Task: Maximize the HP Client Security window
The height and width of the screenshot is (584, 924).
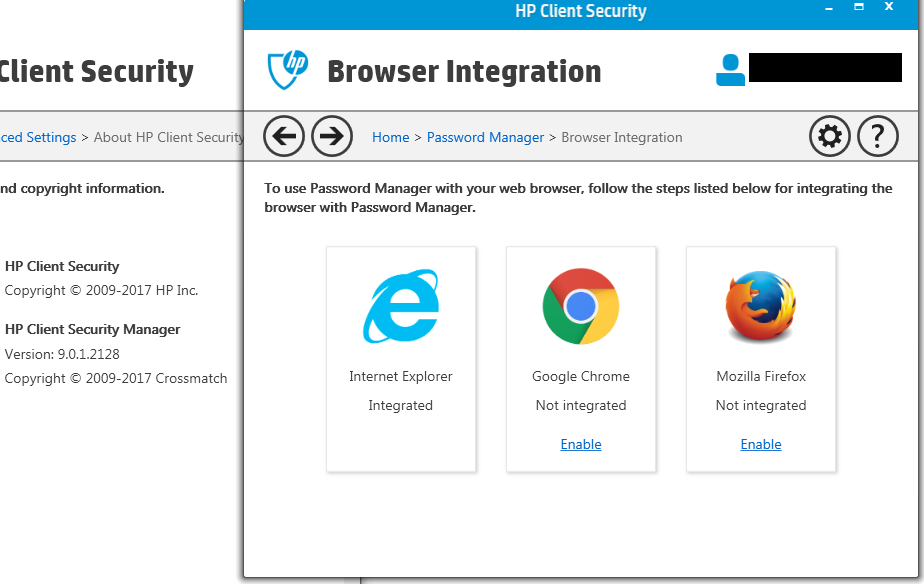Action: click(858, 8)
